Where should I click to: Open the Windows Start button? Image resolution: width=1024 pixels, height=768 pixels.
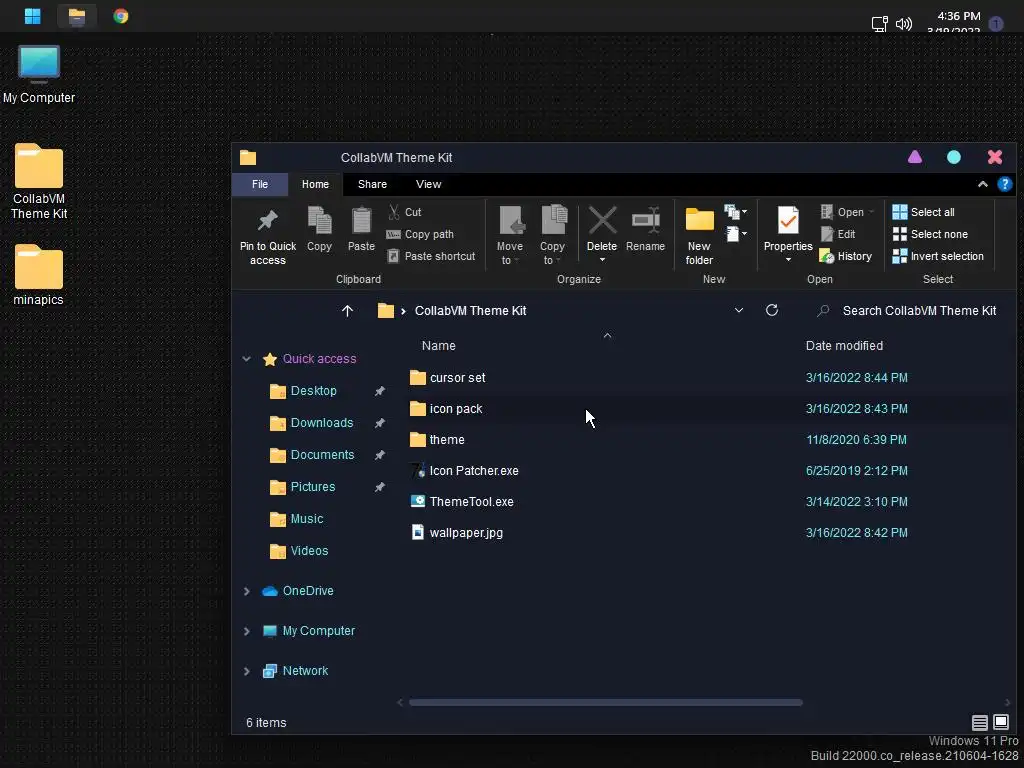coord(33,16)
